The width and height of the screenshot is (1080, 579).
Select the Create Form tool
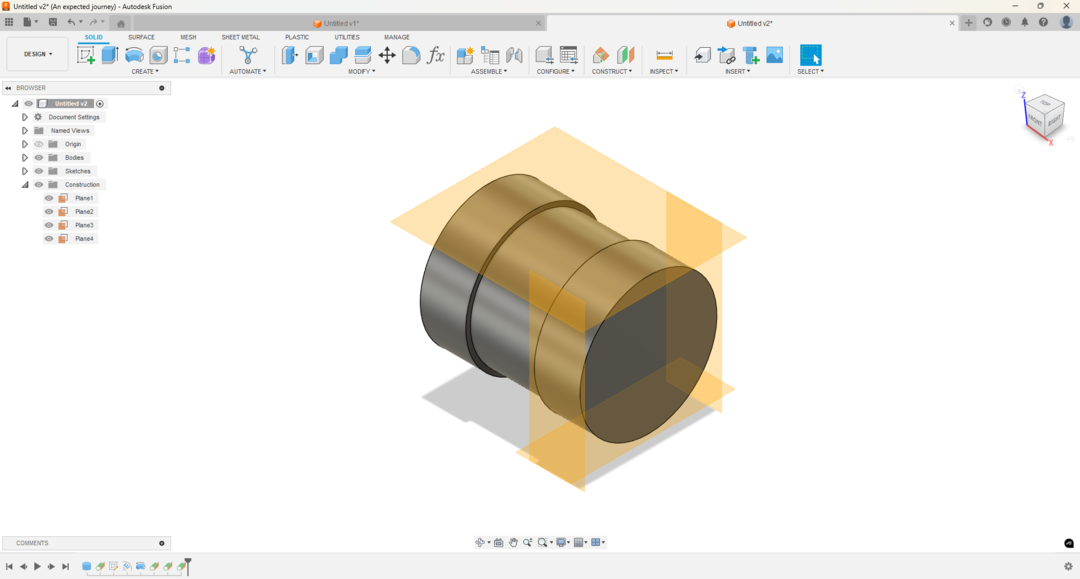tap(206, 55)
